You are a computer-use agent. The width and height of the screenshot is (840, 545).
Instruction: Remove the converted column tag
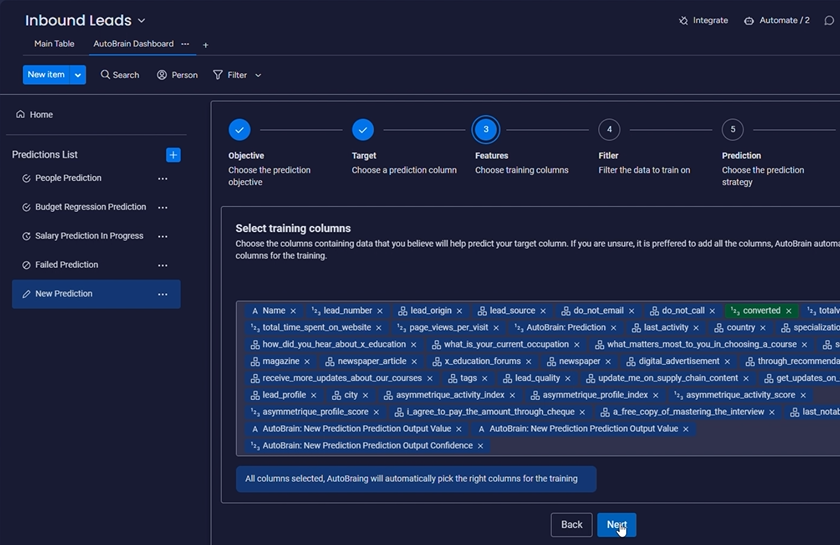tap(788, 311)
